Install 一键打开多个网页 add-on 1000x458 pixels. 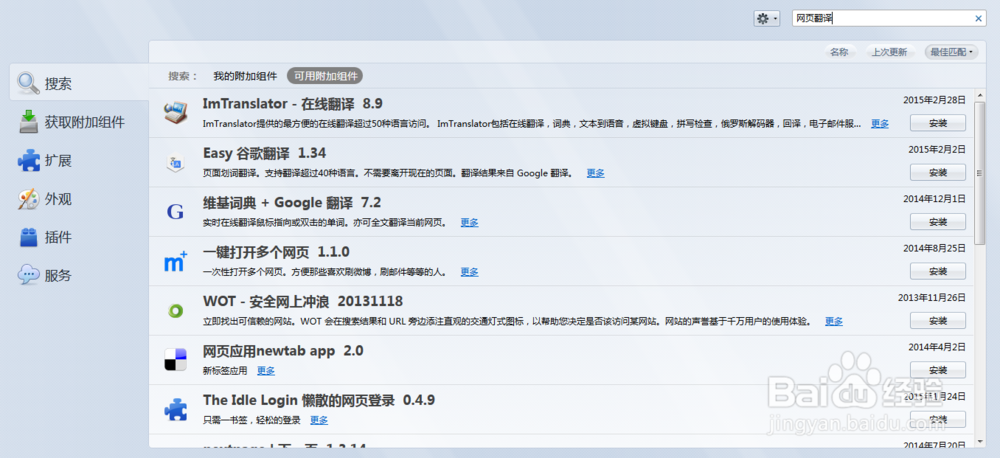point(938,271)
